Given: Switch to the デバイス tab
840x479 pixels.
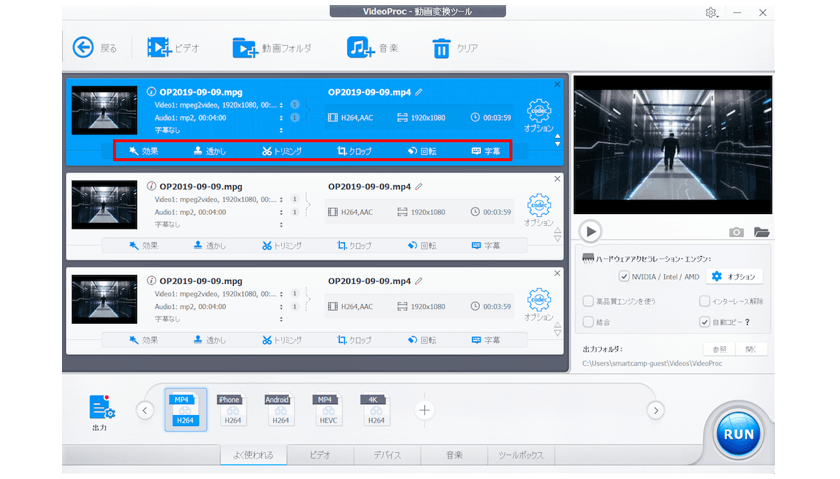Looking at the screenshot, I should pyautogui.click(x=387, y=455).
